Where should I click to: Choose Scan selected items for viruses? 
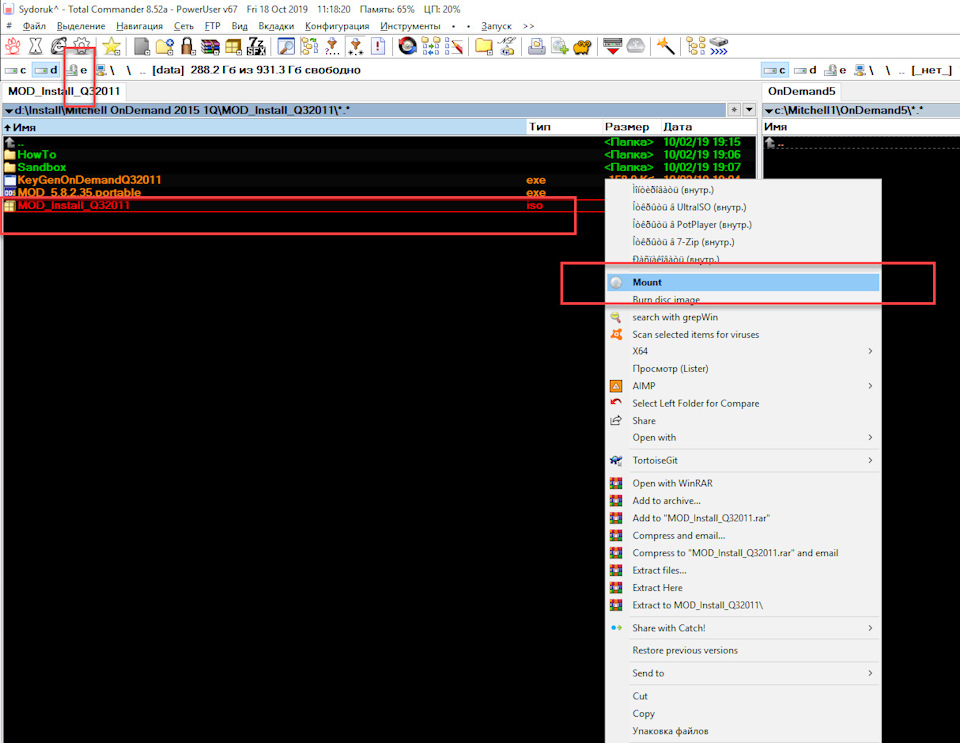coord(743,334)
